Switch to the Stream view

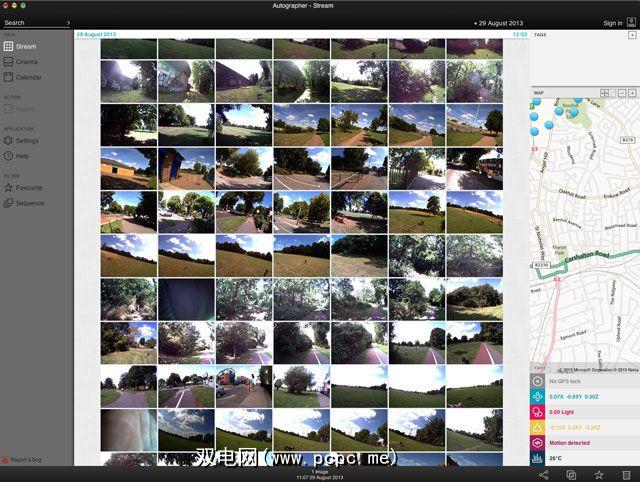[x=25, y=46]
